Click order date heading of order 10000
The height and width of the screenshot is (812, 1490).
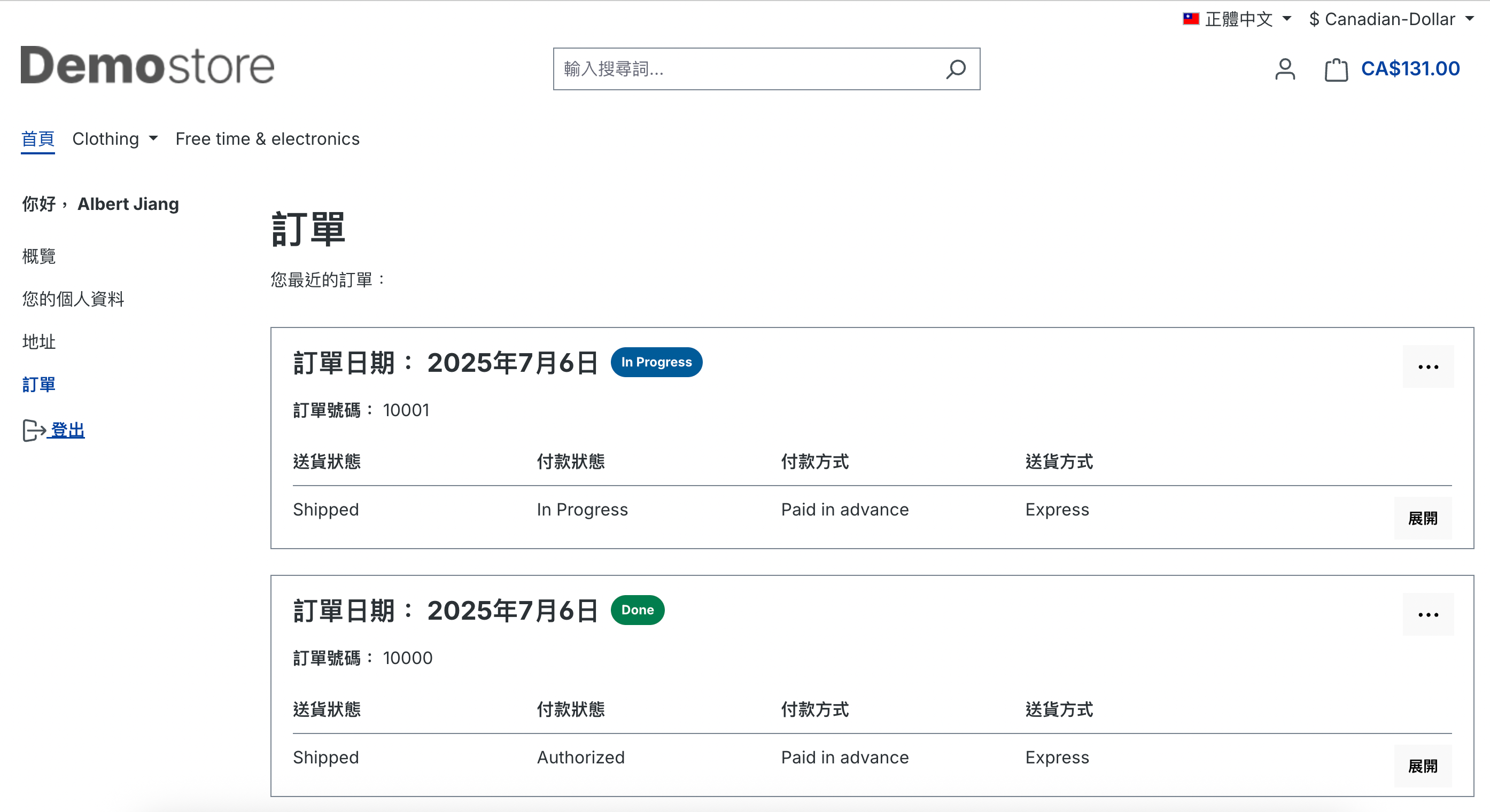pos(445,610)
